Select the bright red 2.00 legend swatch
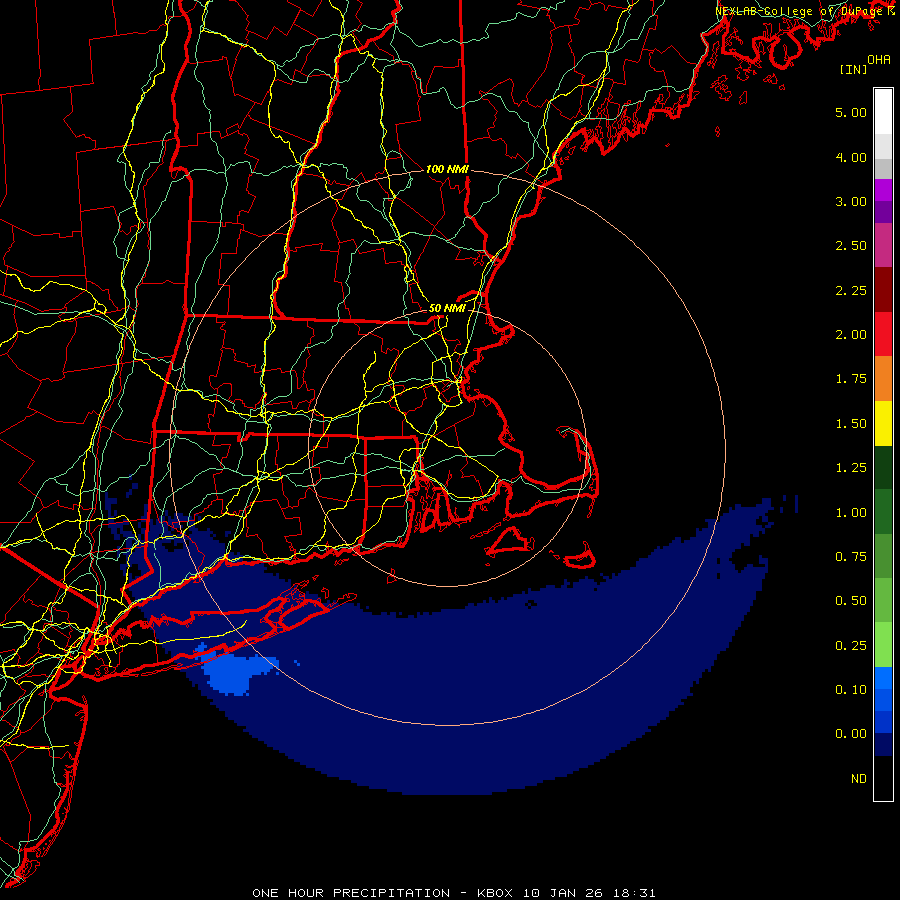 pos(883,334)
